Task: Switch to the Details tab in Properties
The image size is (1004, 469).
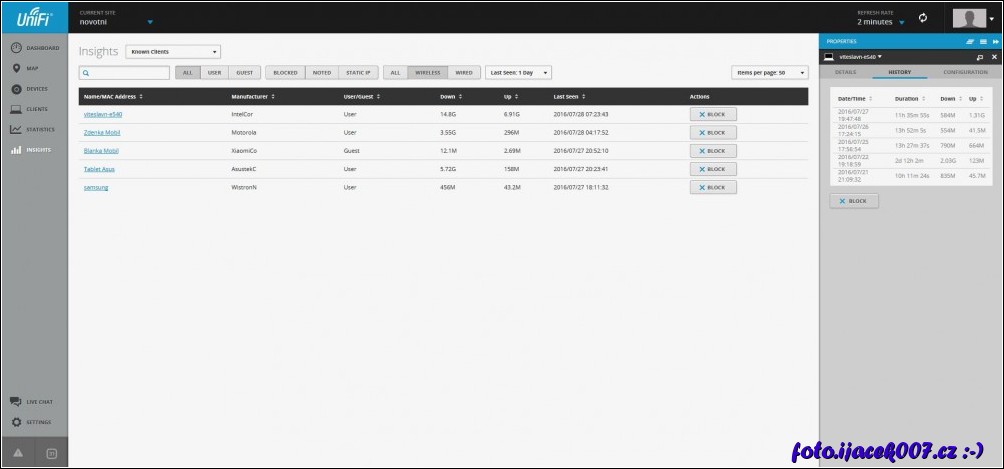Action: [845, 72]
